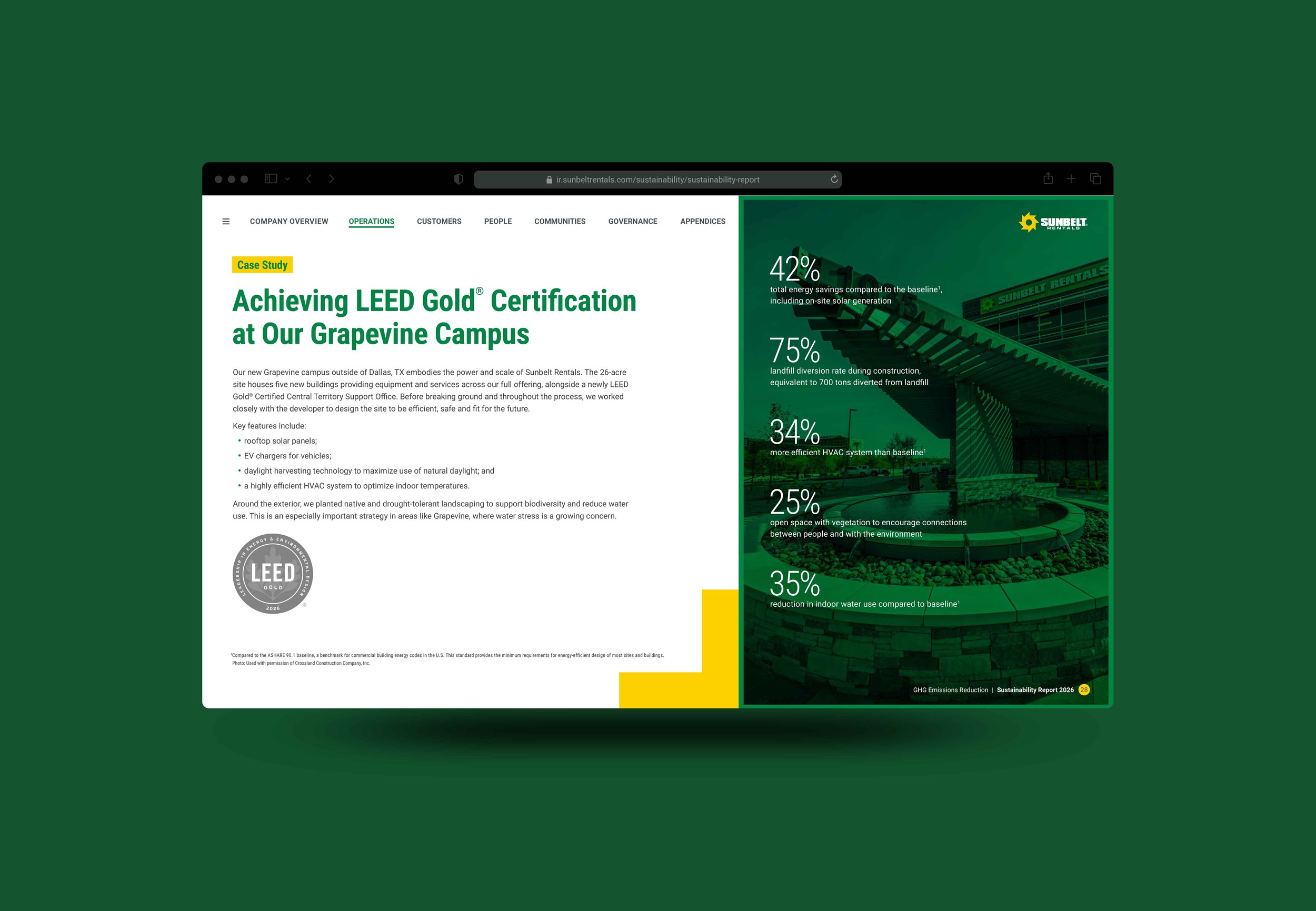Click the Sustainability Report 2026 footer text
The width and height of the screenshot is (1316, 911).
coord(1035,689)
